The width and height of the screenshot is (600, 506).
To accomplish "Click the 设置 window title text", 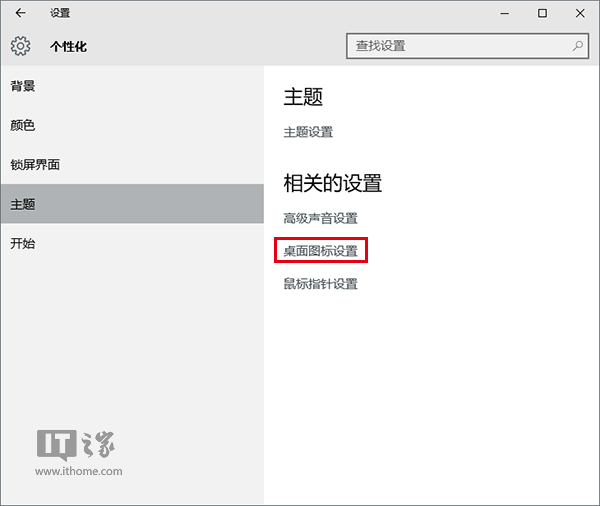I will pos(60,13).
